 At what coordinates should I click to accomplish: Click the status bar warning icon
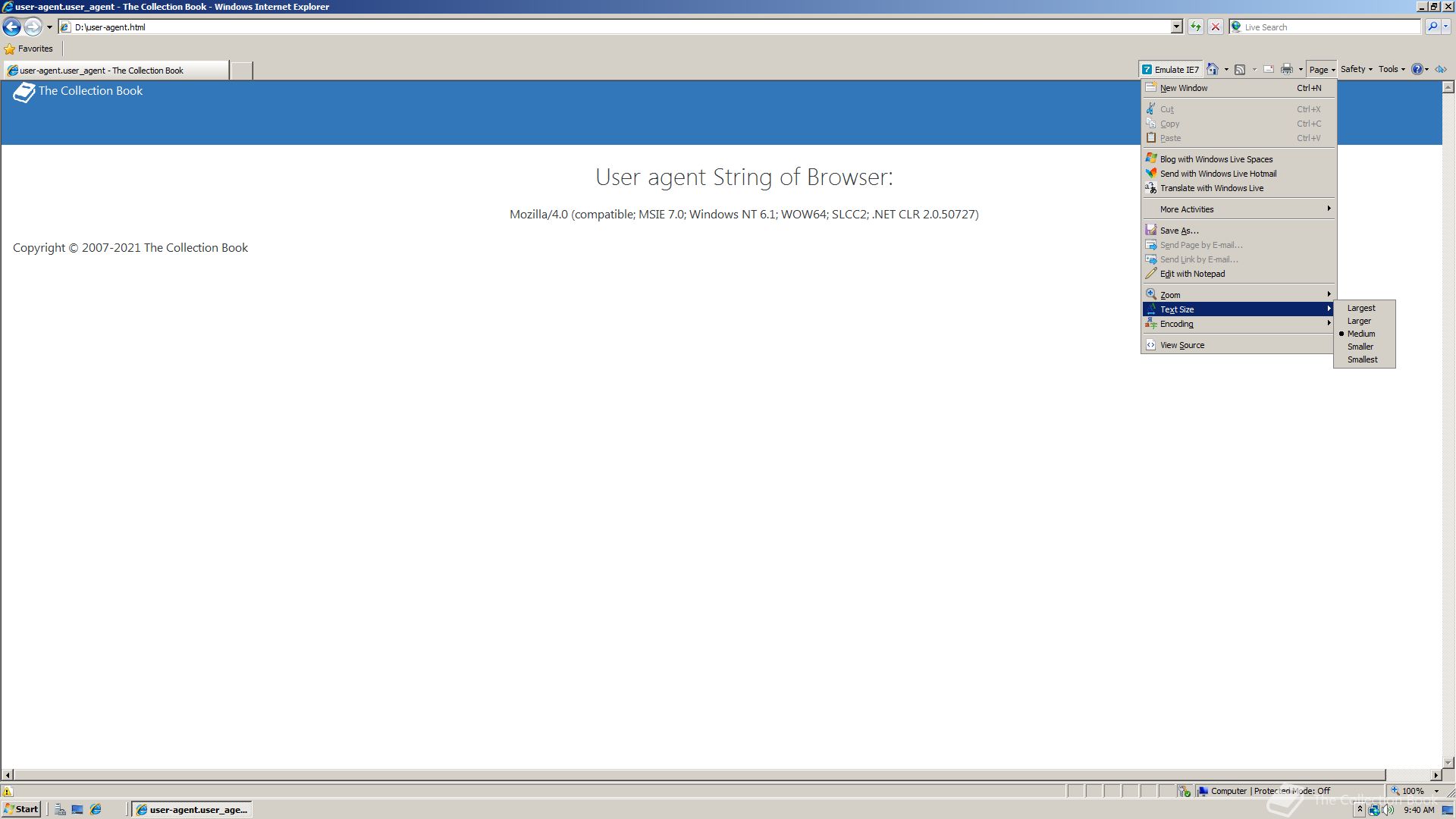[x=8, y=791]
